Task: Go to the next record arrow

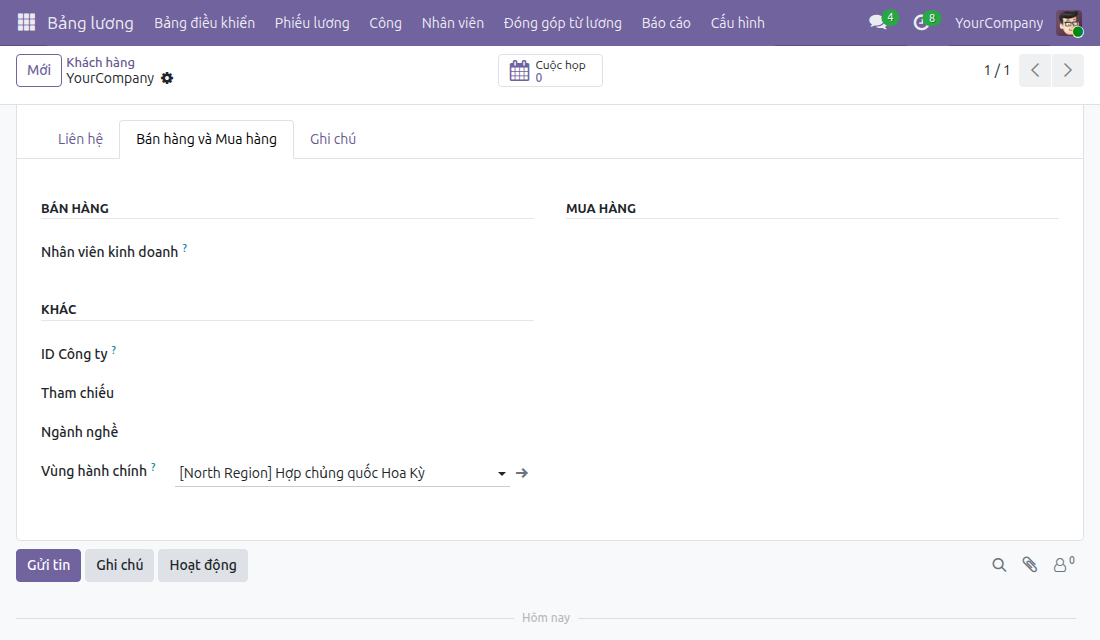Action: point(1068,70)
